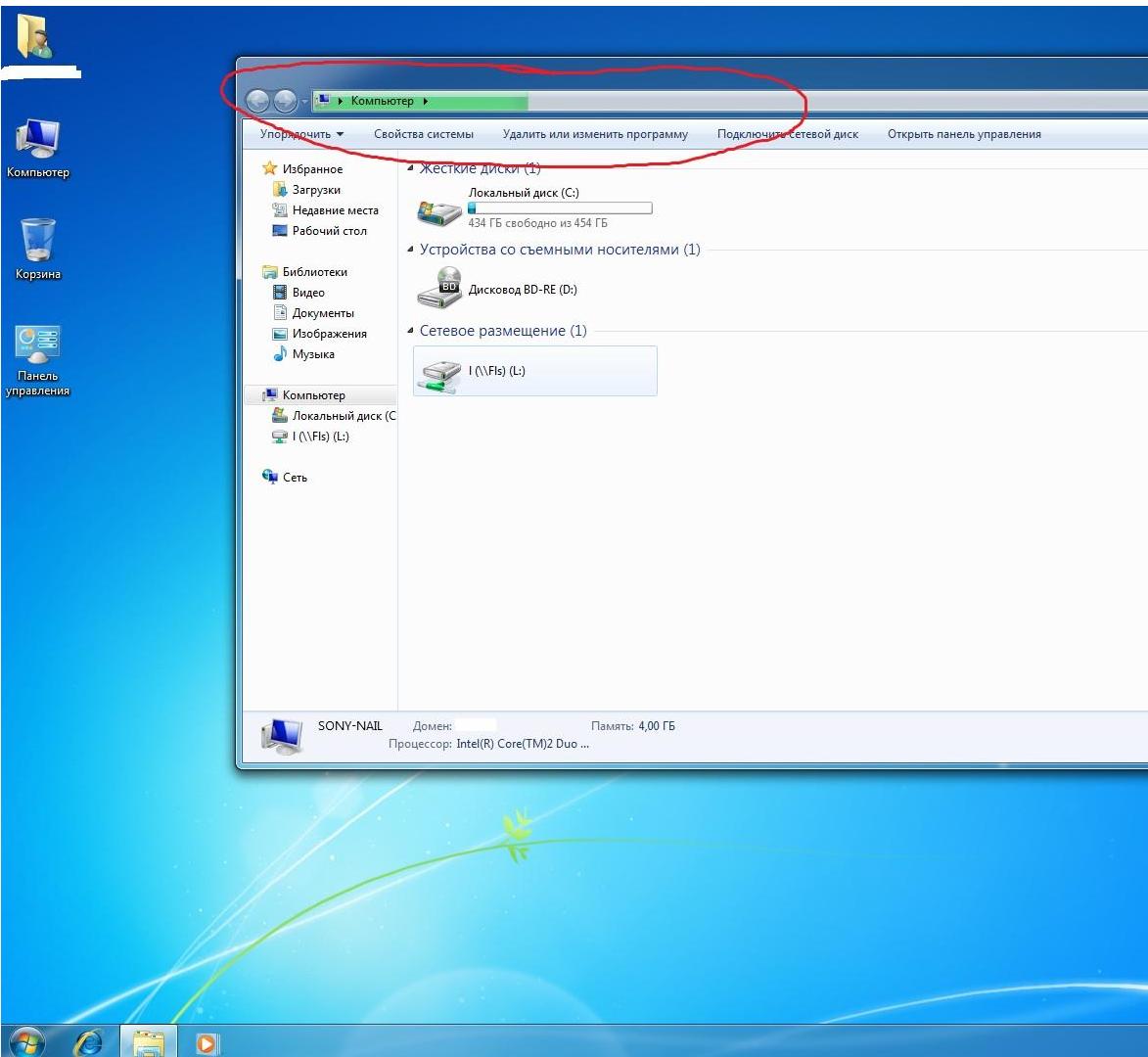Select the network drive I (\\Fls) (L:) icon
The height and width of the screenshot is (1057, 1148).
coord(439,376)
